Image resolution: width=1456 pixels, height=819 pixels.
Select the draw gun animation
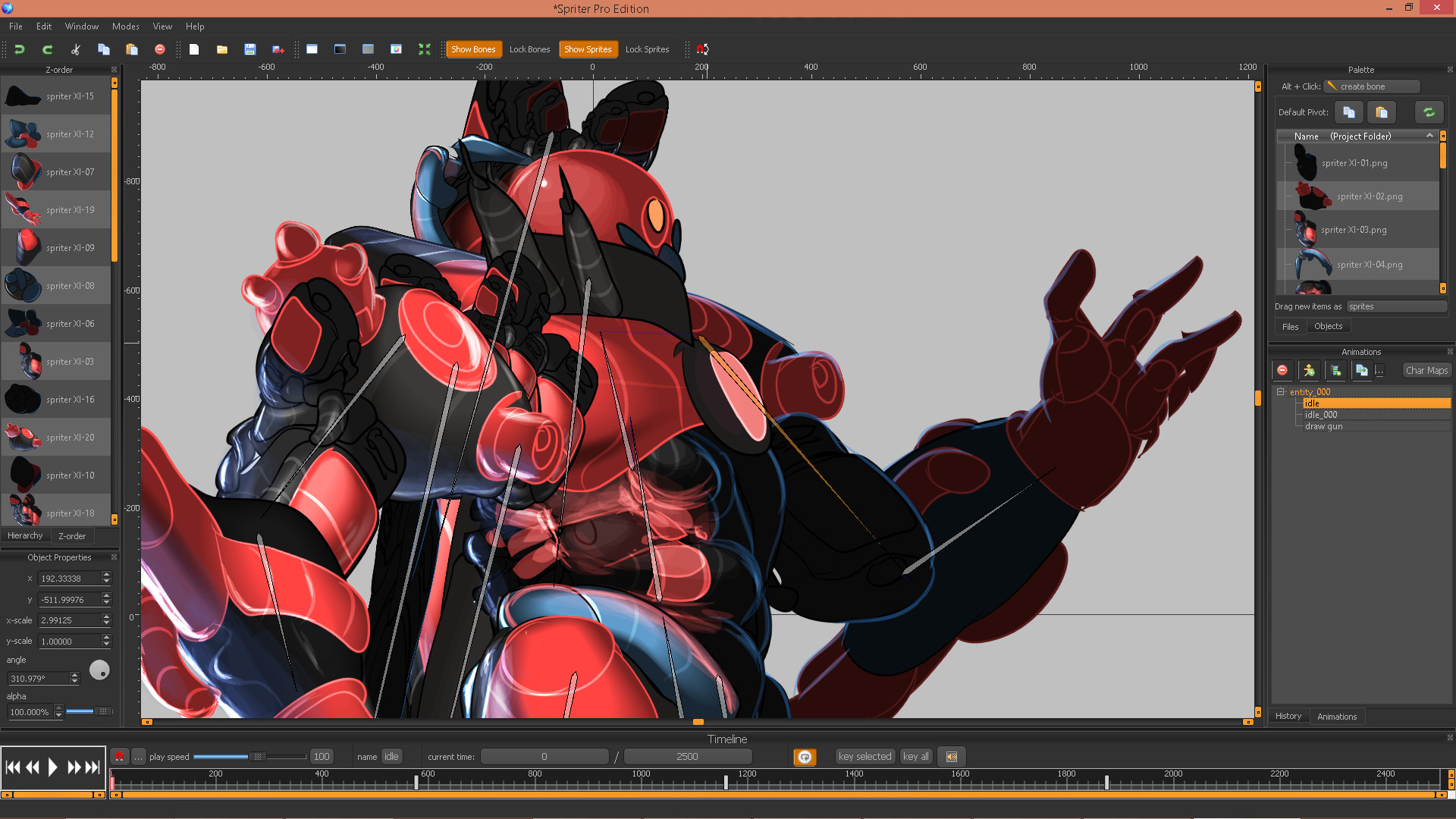[x=1323, y=426]
